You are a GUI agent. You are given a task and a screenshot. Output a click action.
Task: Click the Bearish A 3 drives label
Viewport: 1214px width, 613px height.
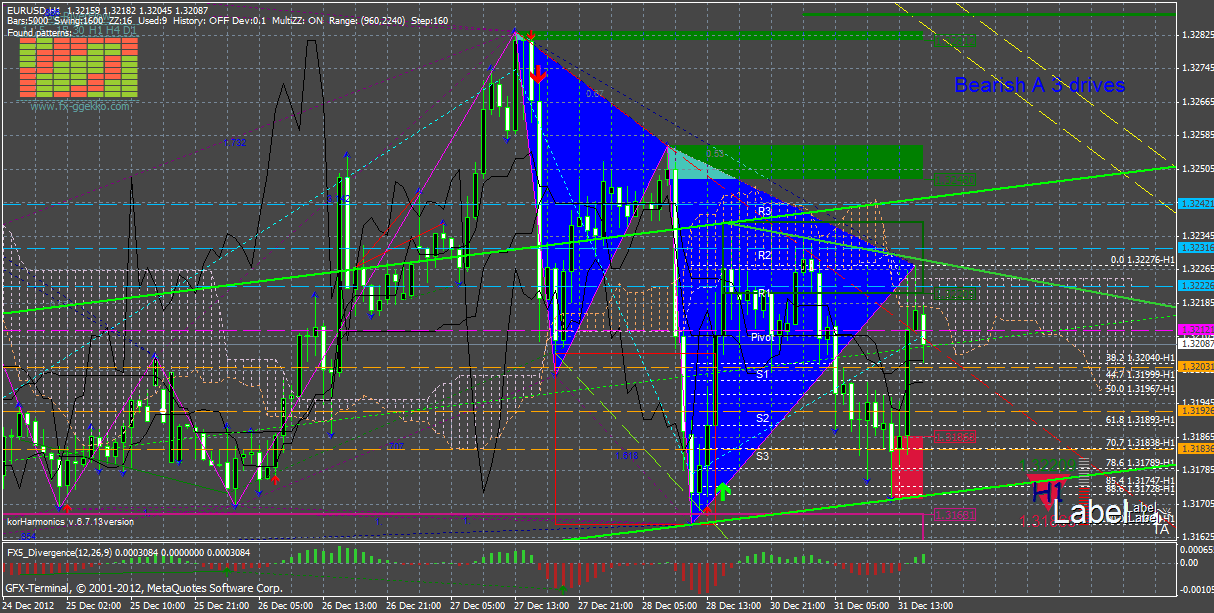point(1039,86)
